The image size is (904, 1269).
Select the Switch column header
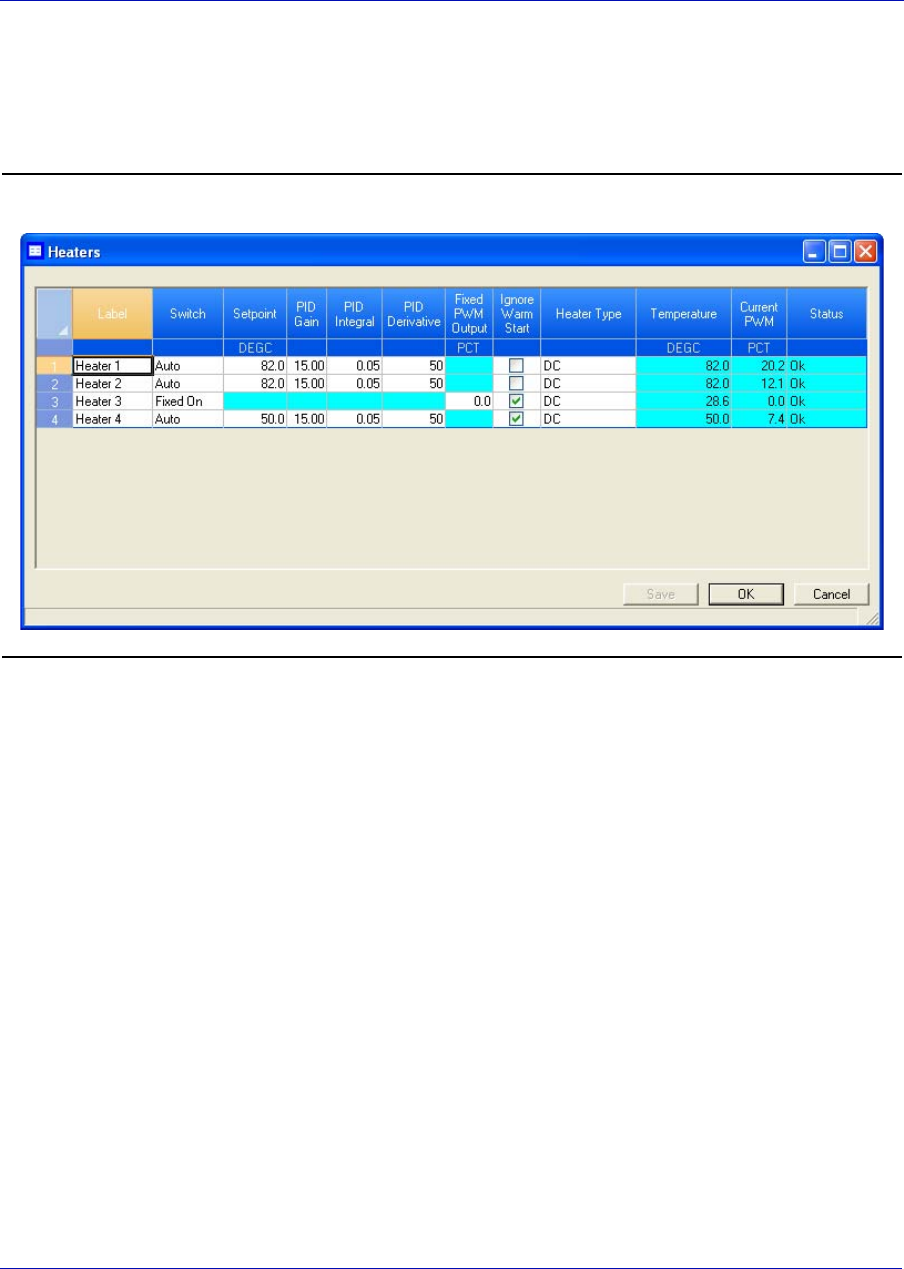click(187, 314)
